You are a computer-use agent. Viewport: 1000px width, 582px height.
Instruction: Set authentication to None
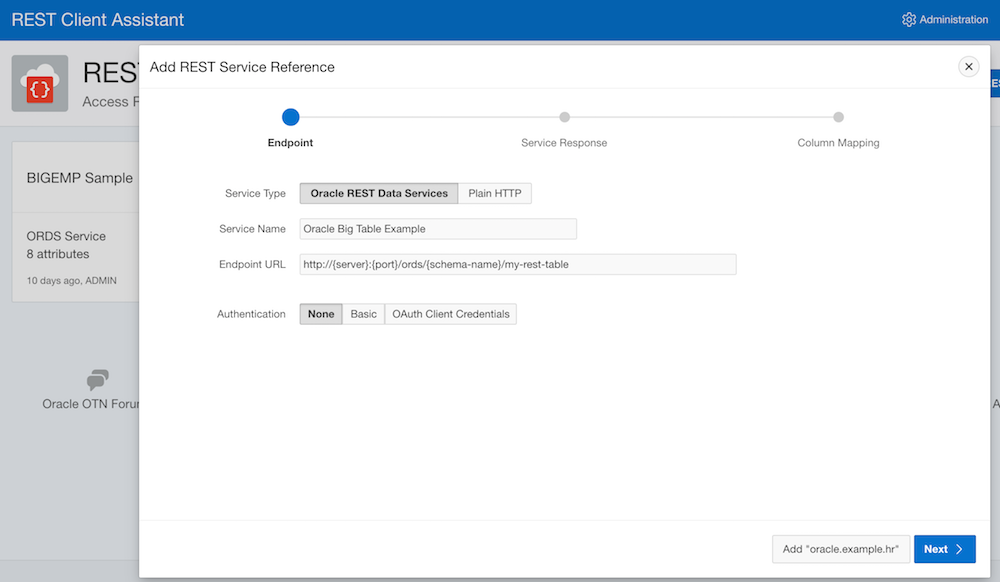[x=320, y=313]
